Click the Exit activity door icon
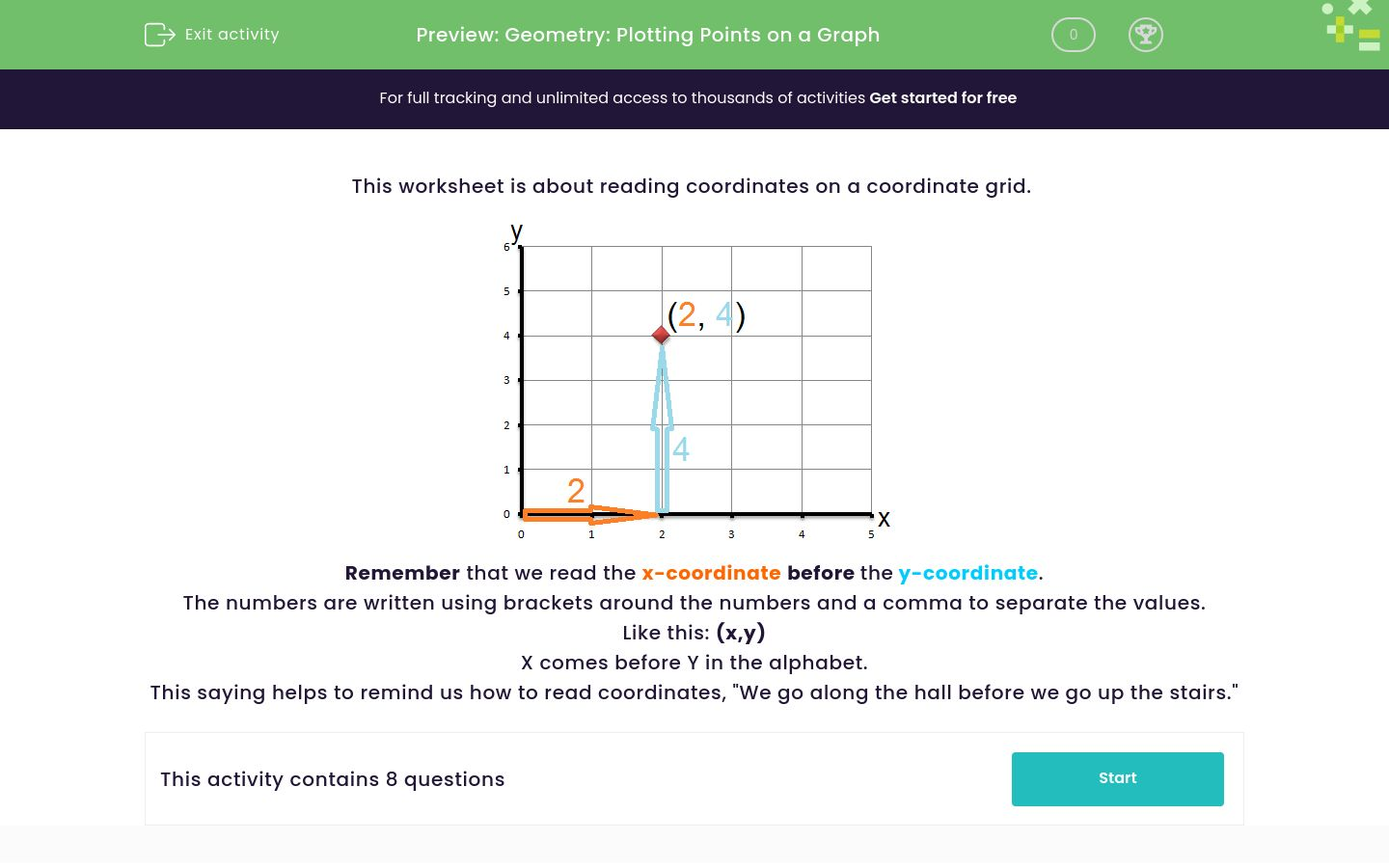1389x868 pixels. click(159, 34)
